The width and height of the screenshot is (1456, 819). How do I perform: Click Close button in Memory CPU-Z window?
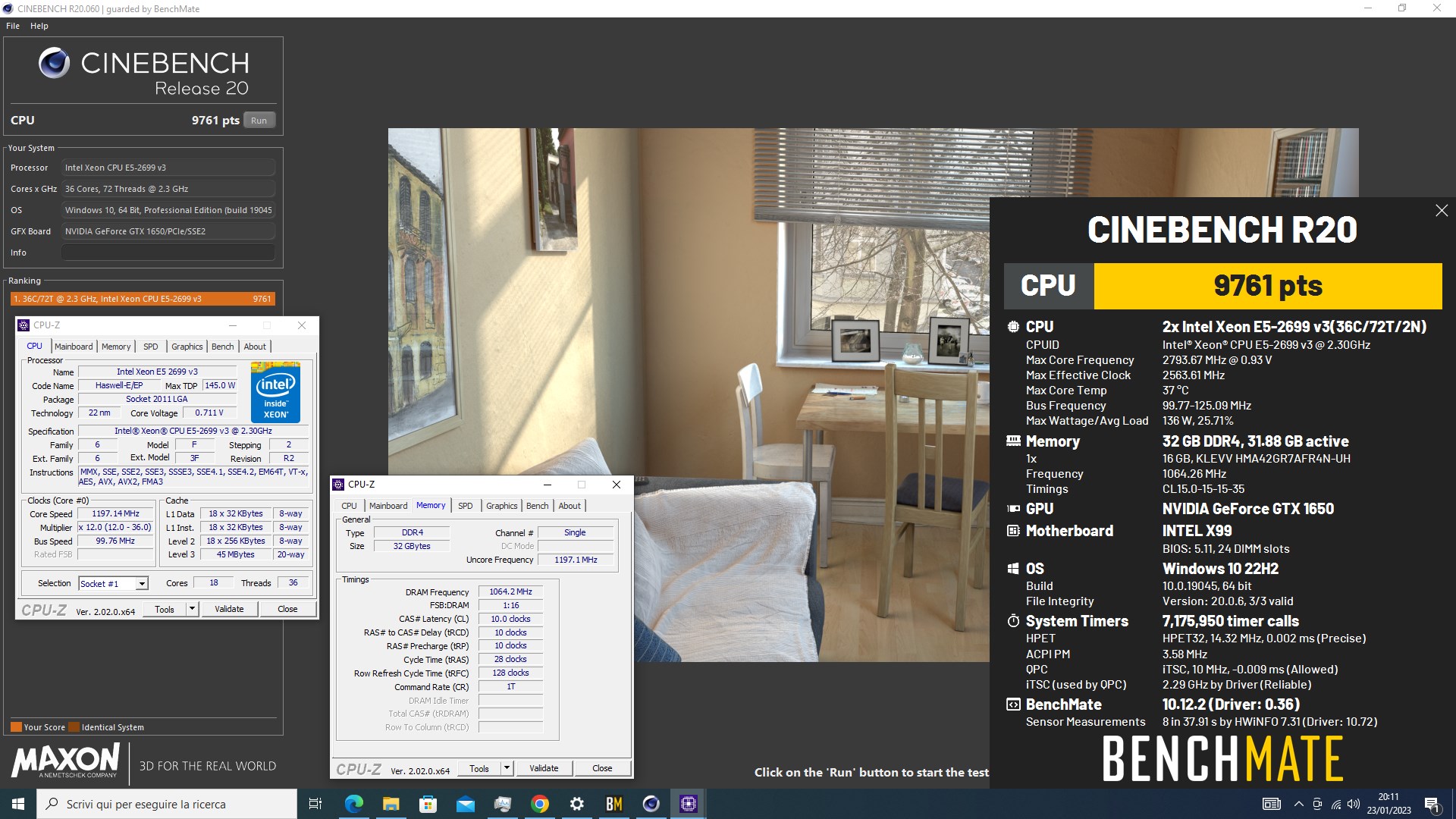[x=602, y=768]
